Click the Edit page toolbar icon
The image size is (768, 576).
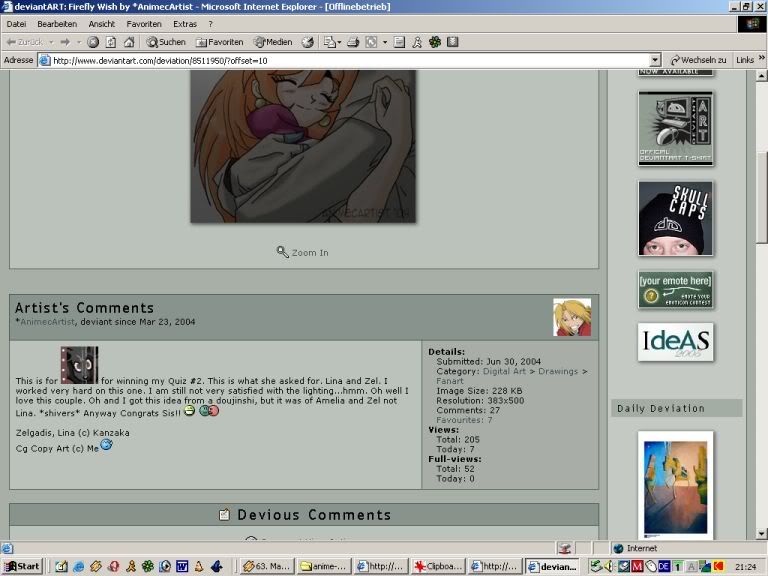[399, 42]
